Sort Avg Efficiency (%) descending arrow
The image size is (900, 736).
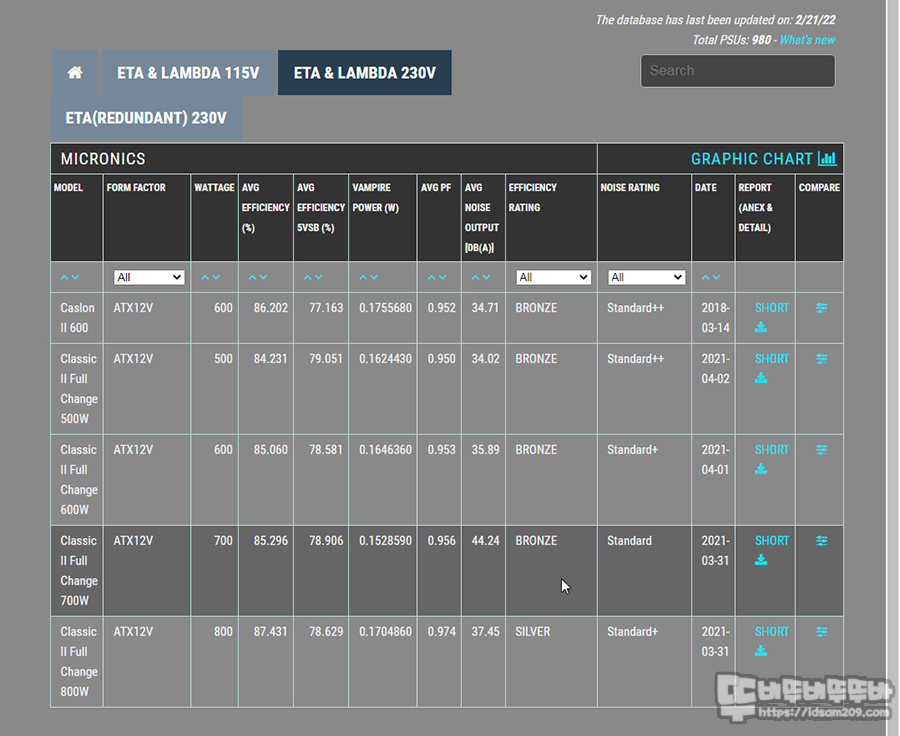[x=263, y=277]
